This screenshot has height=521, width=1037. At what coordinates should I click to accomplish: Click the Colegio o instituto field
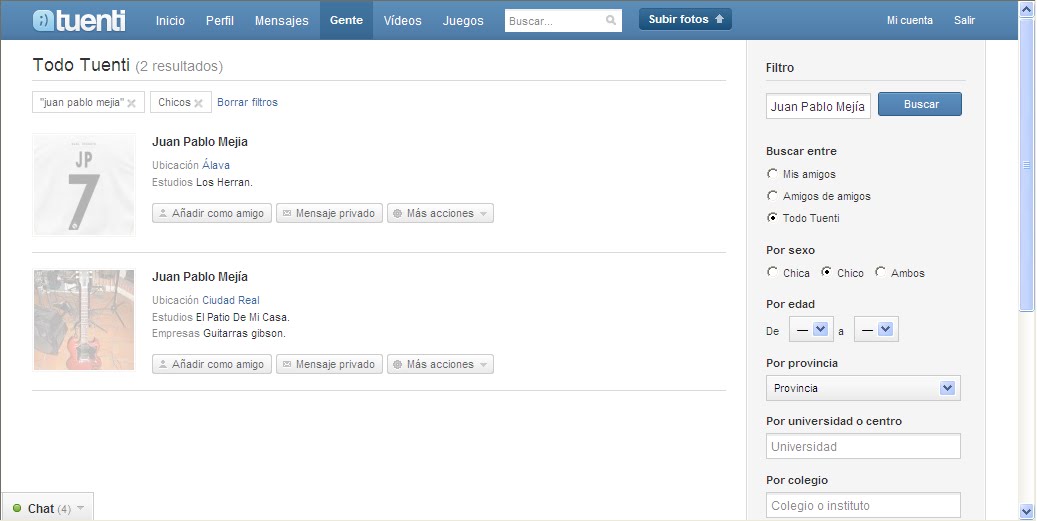click(863, 506)
